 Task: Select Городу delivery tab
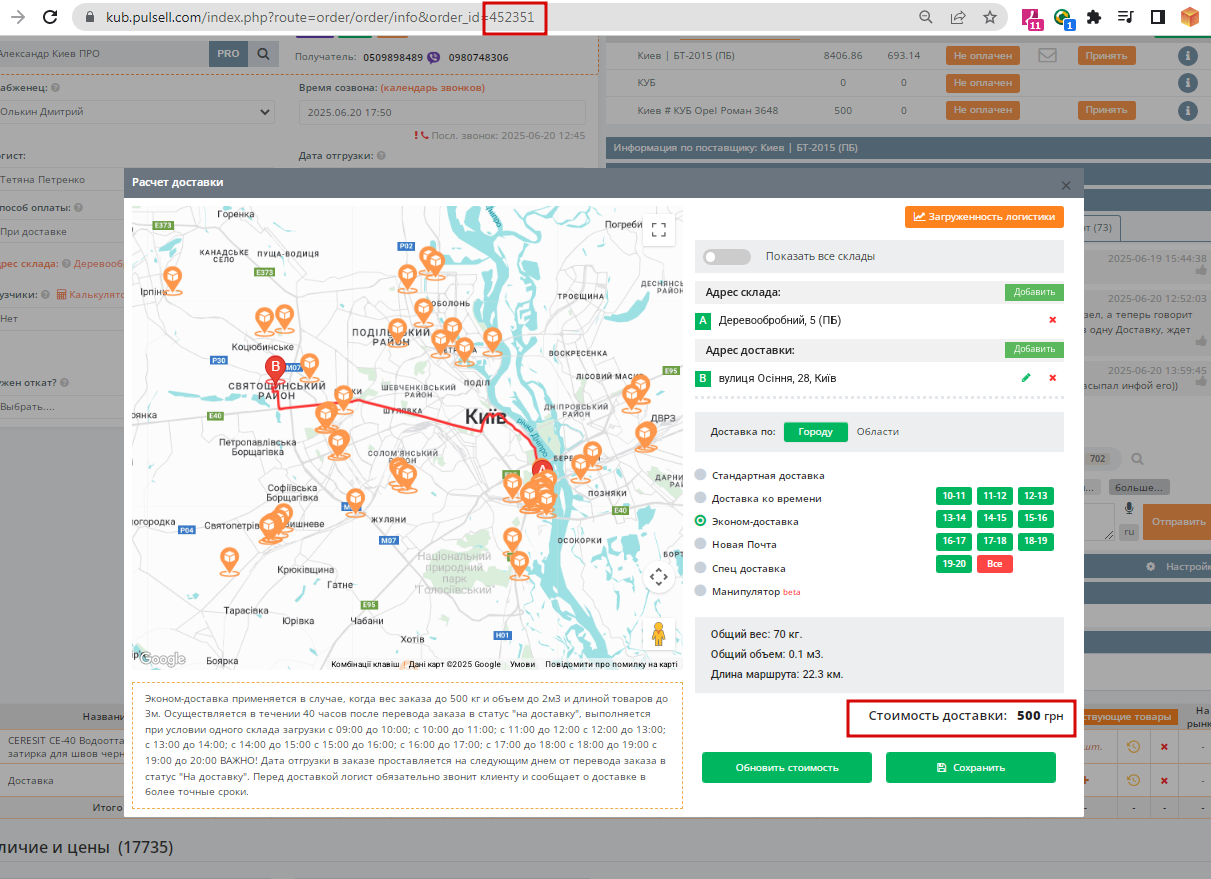[816, 432]
